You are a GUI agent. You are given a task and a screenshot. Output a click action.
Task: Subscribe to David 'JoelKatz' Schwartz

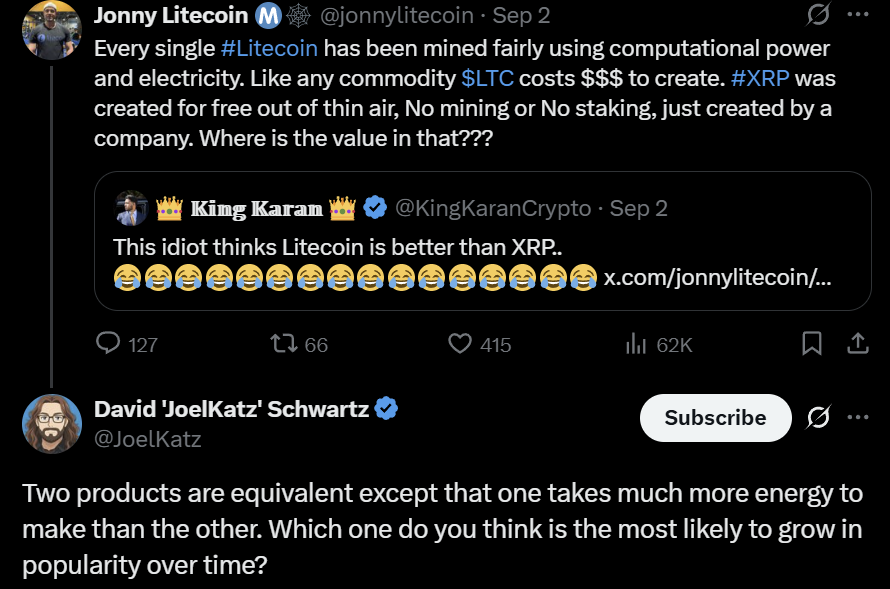[715, 418]
